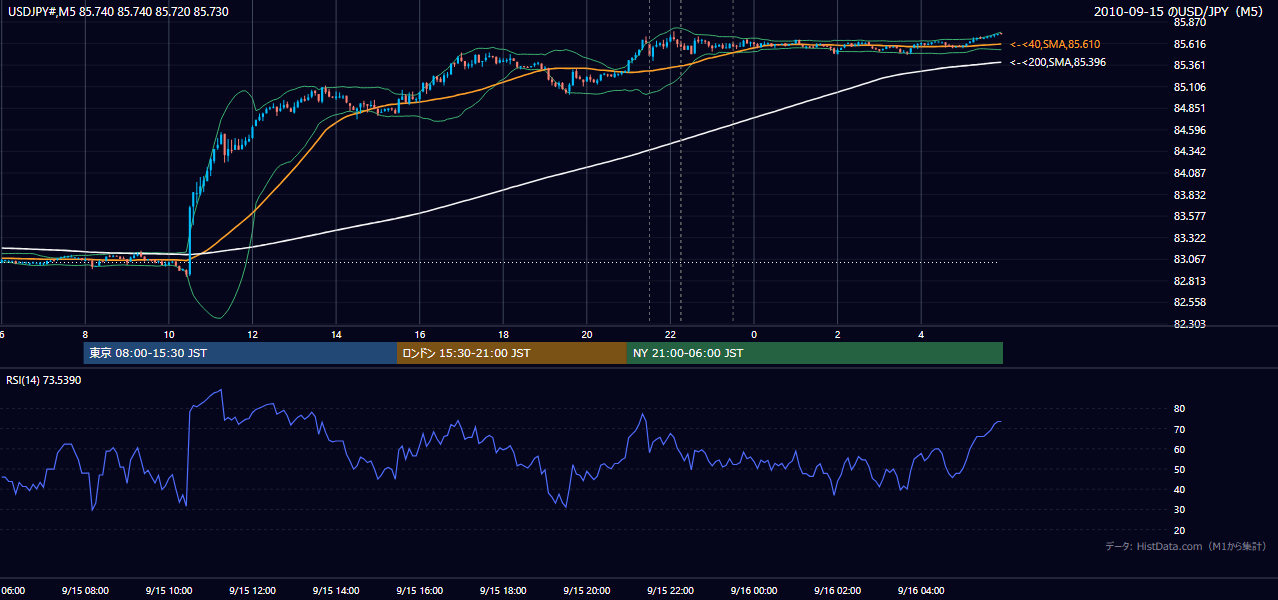Screen dimensions: 1278x600
Task: Click the 9/15 18:00 date label
Action: [503, 590]
